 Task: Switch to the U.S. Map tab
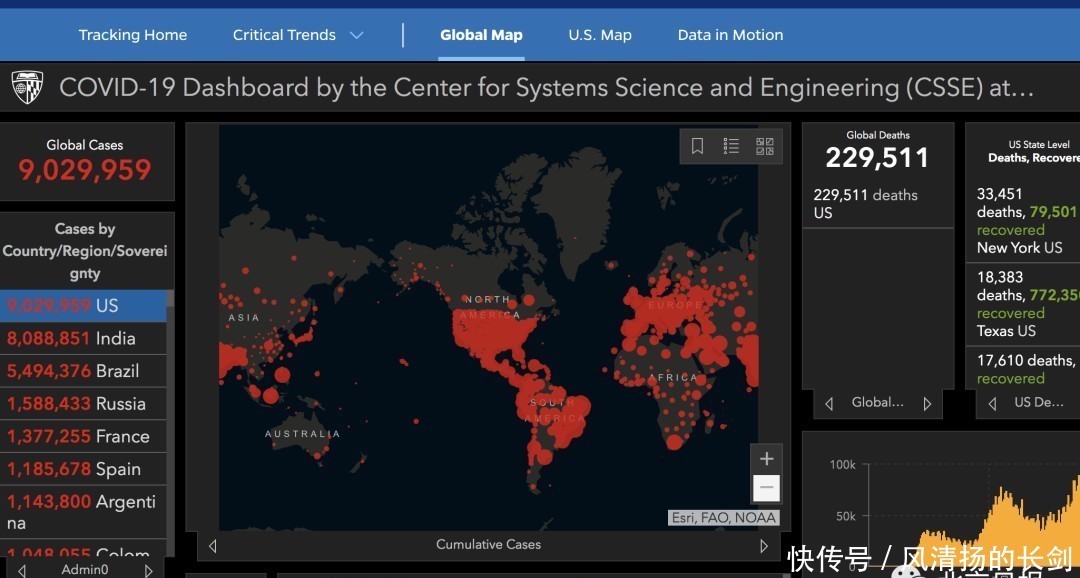tap(600, 35)
